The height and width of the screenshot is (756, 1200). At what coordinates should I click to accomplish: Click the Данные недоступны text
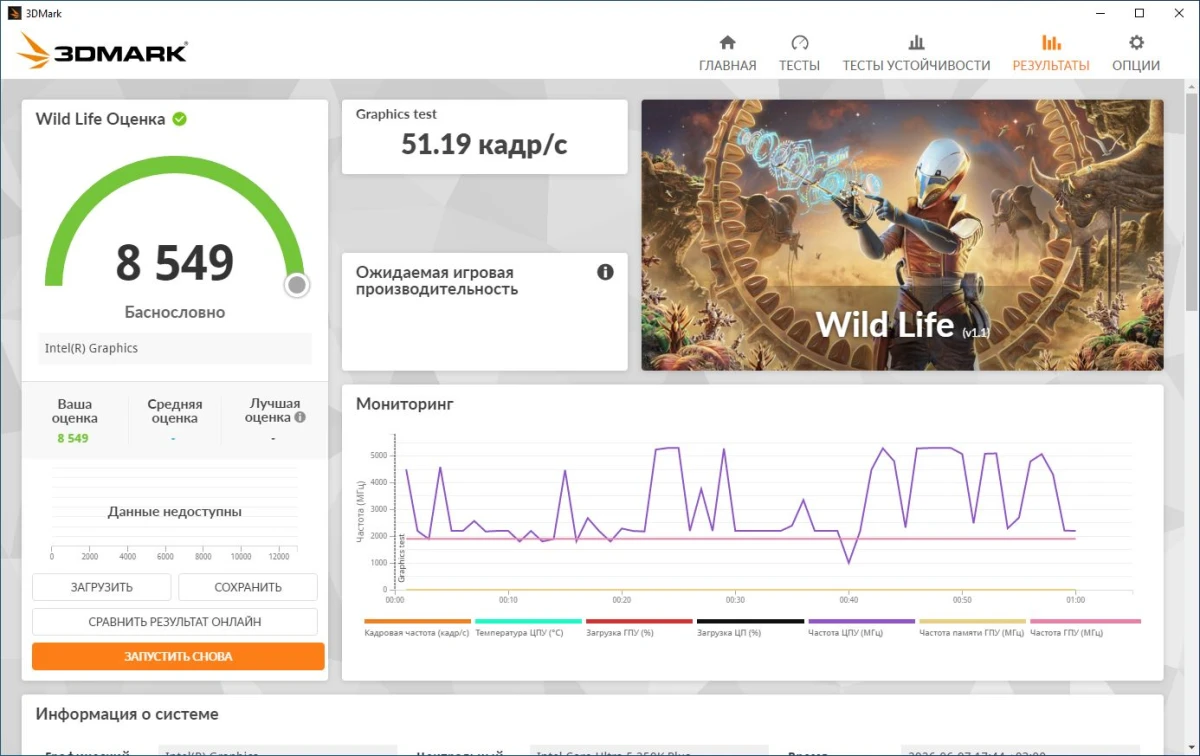point(175,512)
